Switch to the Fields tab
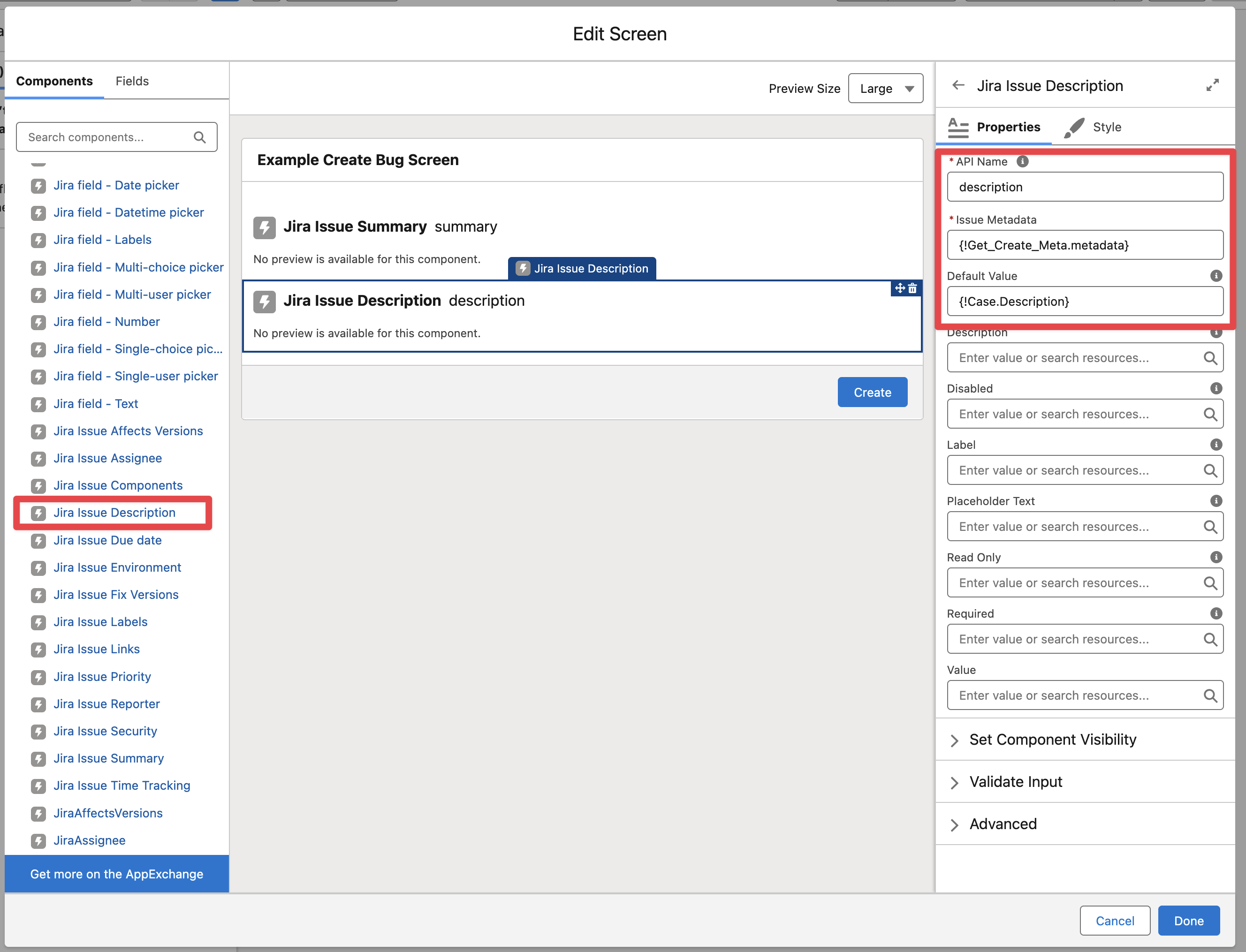The width and height of the screenshot is (1246, 952). click(x=132, y=81)
